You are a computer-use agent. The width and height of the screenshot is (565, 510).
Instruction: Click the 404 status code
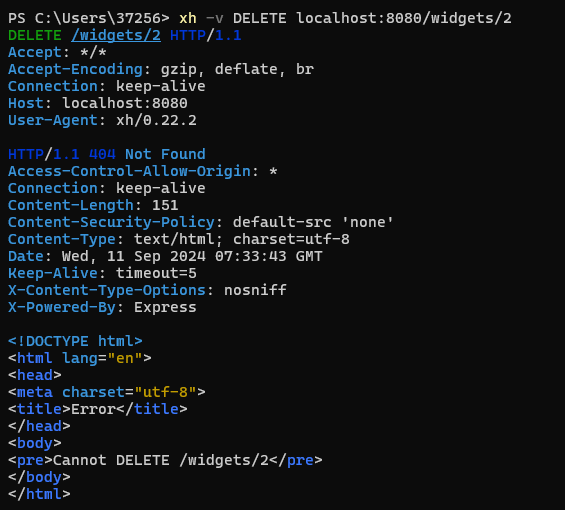click(102, 154)
